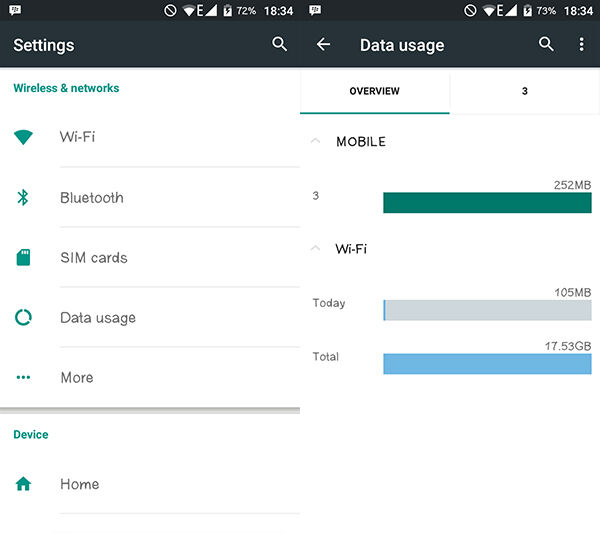The height and width of the screenshot is (533, 600).
Task: Tap the Bluetooth icon in the Settings list
Action: 23,197
